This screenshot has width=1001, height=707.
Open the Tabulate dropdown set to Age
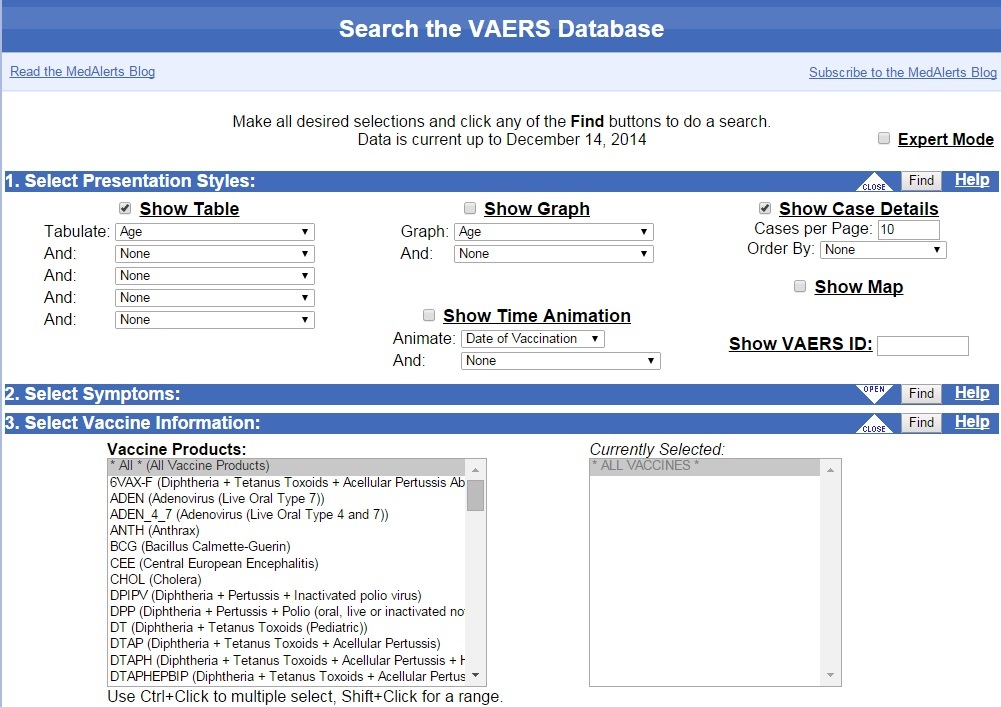214,232
